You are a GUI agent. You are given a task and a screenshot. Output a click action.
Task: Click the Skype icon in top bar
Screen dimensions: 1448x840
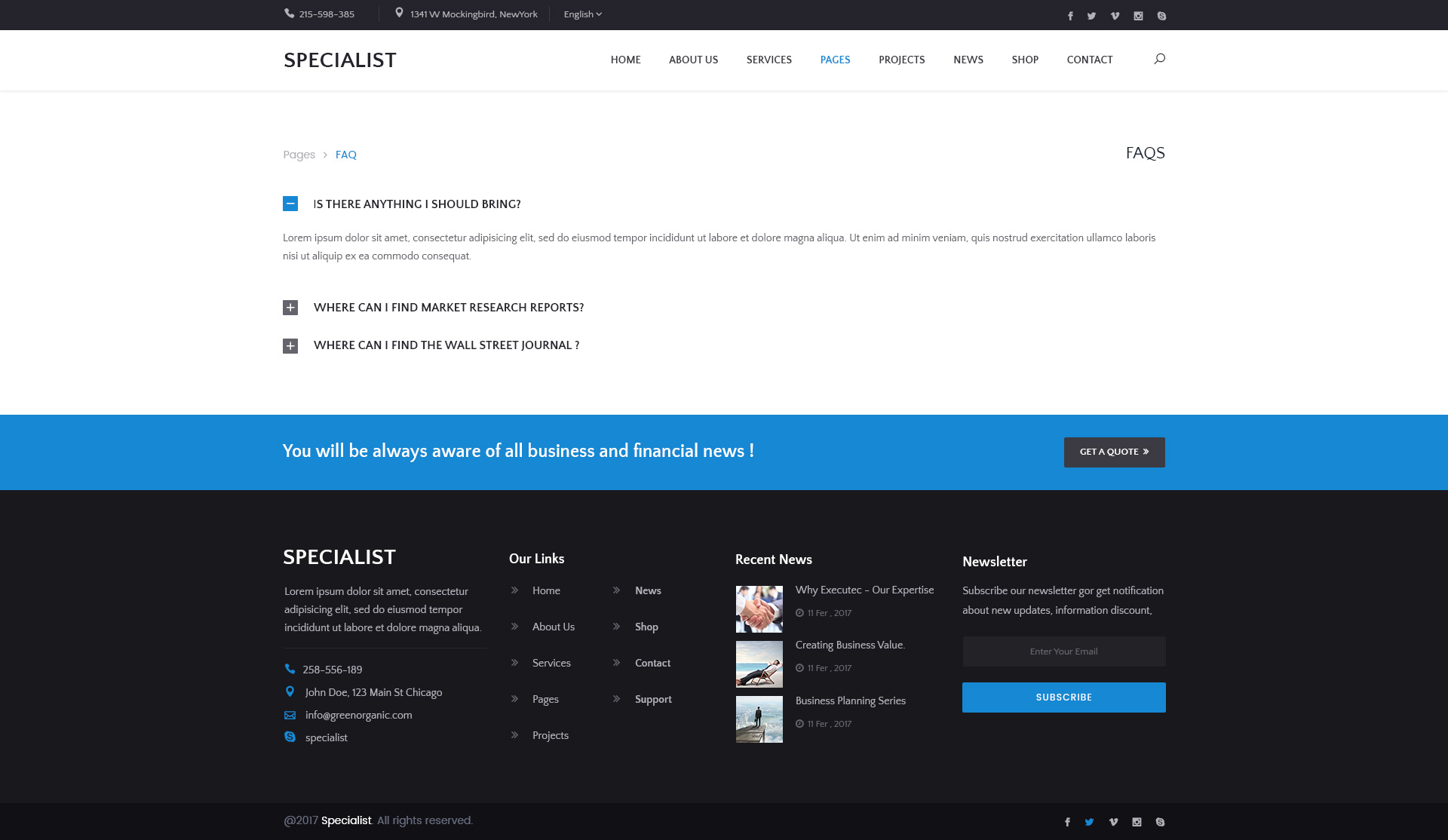(x=1161, y=16)
